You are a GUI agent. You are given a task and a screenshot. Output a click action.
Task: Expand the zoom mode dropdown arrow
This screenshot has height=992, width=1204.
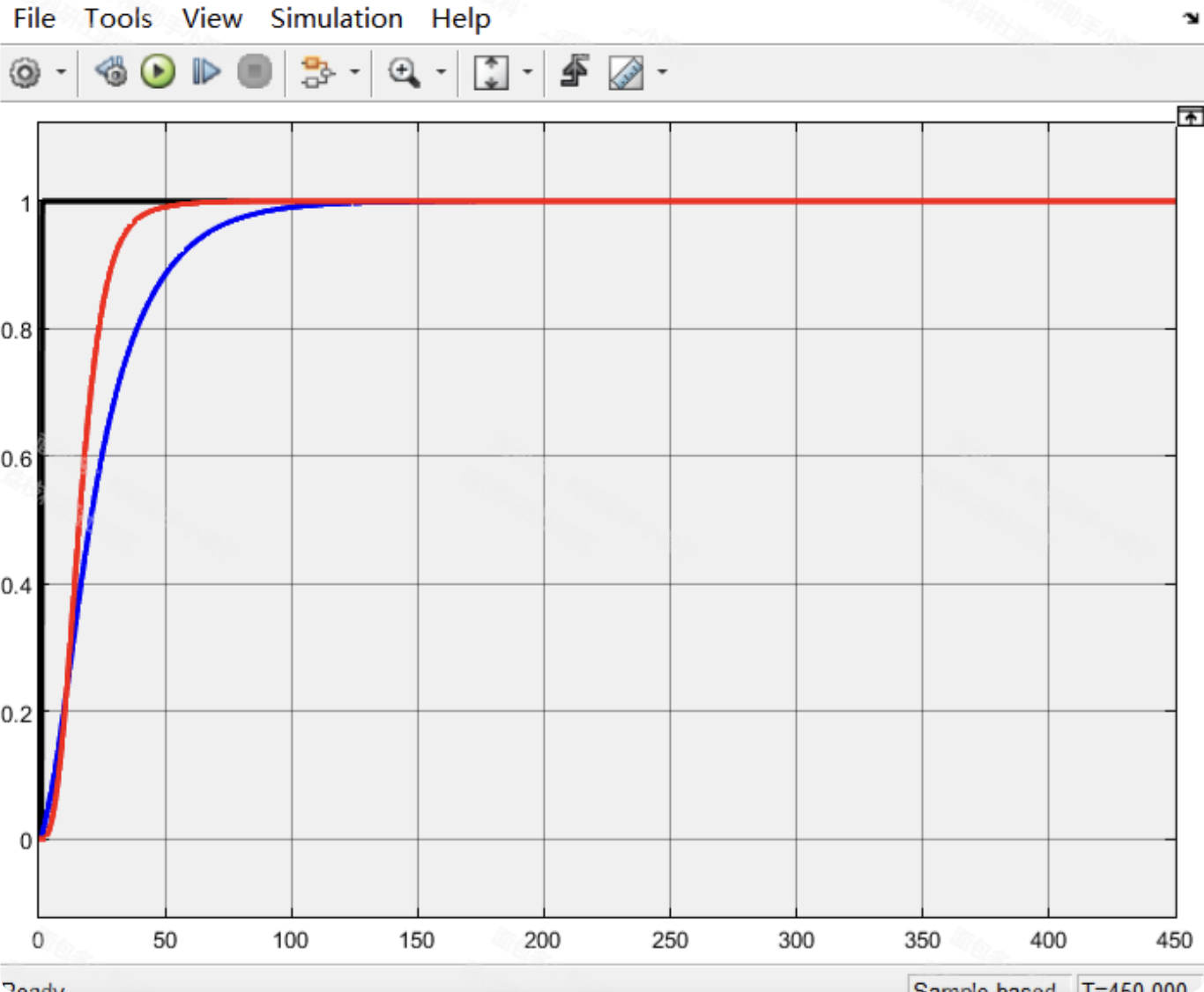[441, 72]
